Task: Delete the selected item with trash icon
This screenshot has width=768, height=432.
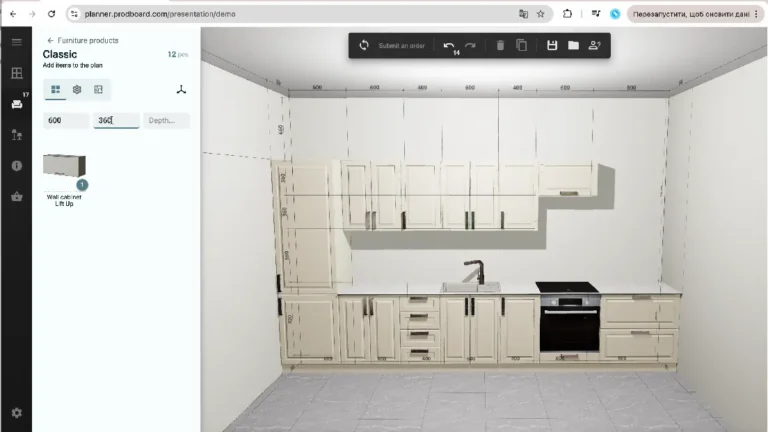Action: point(500,46)
